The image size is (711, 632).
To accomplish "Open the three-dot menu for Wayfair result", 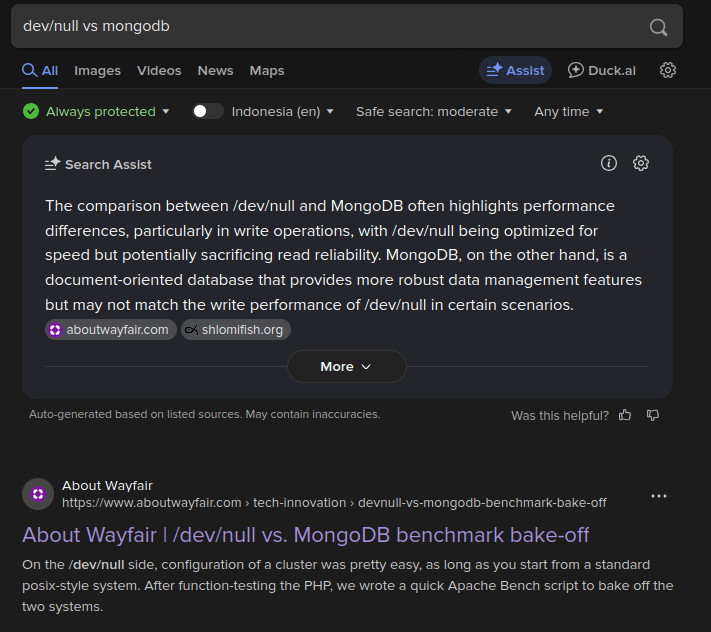I will click(659, 496).
